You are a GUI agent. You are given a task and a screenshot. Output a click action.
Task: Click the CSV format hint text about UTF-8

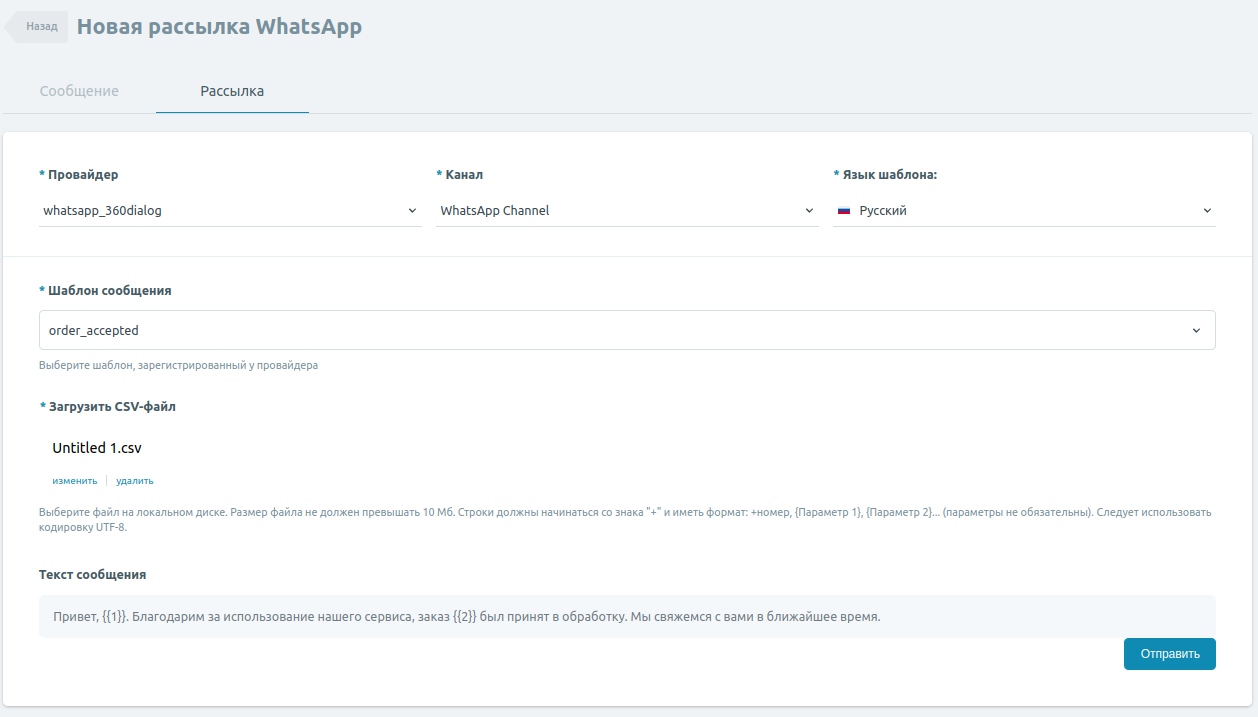click(626, 519)
